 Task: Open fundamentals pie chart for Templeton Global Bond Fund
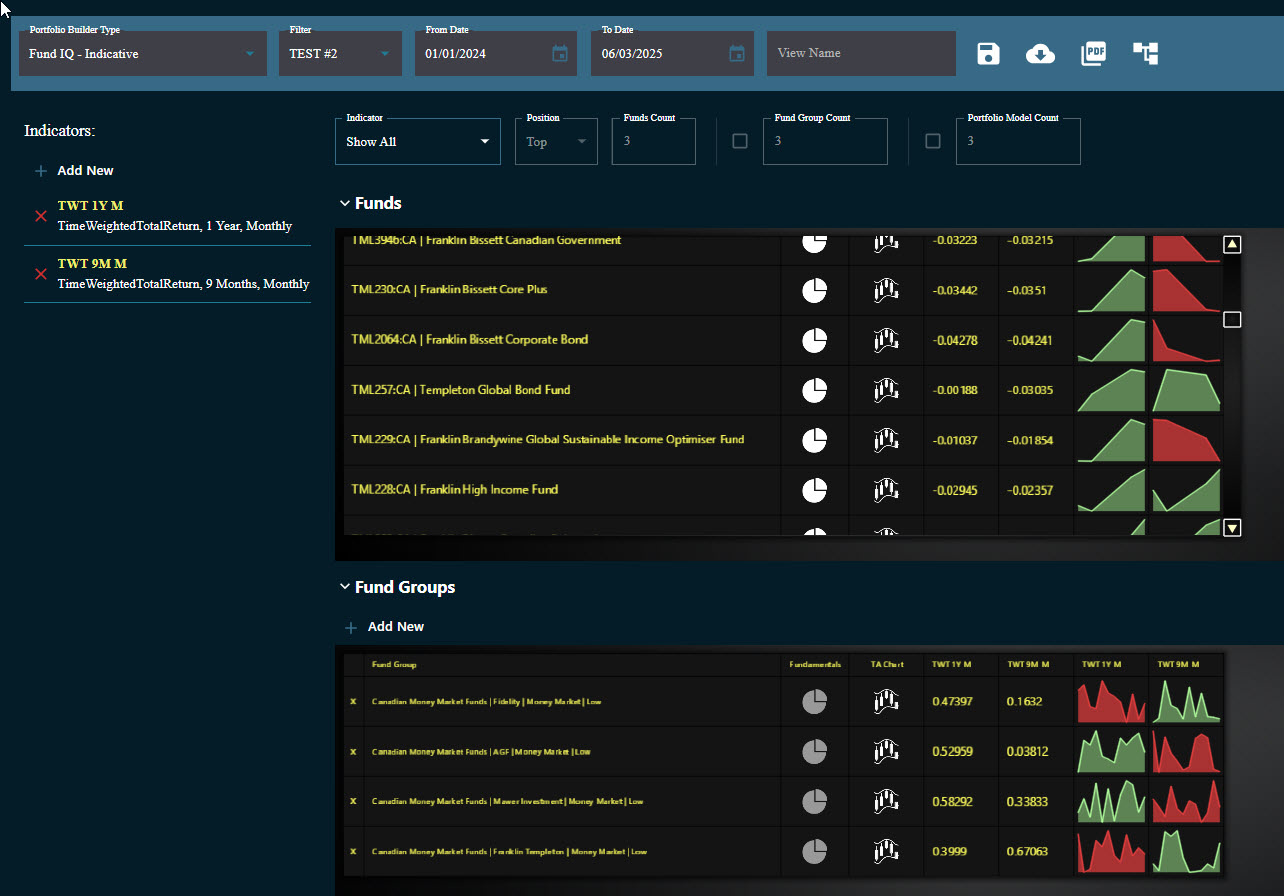coord(814,390)
